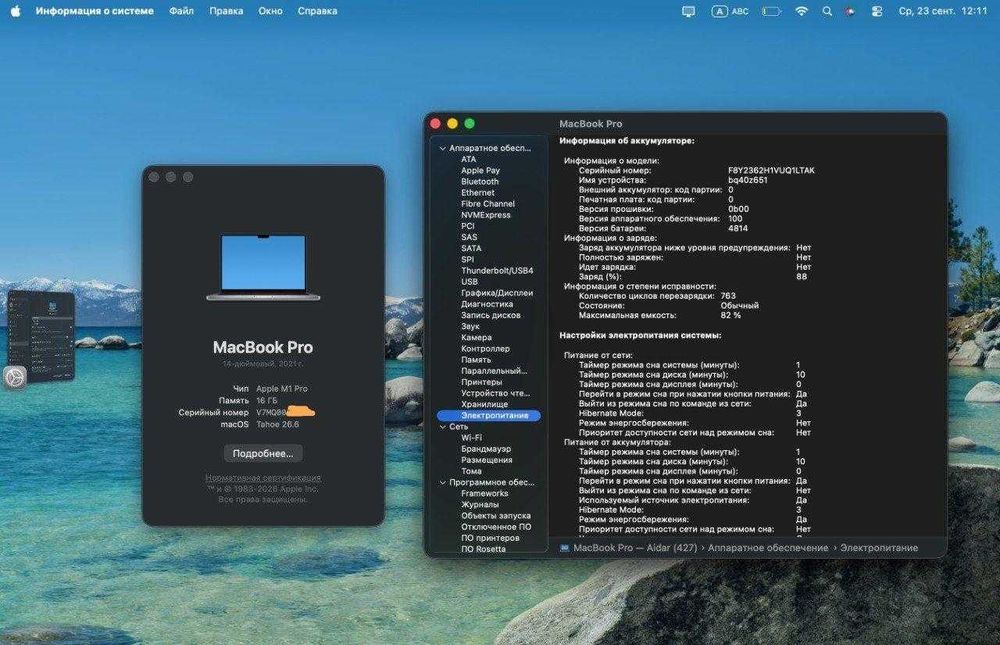Select Журналы in the sidebar
The width and height of the screenshot is (1000, 645).
click(480, 505)
